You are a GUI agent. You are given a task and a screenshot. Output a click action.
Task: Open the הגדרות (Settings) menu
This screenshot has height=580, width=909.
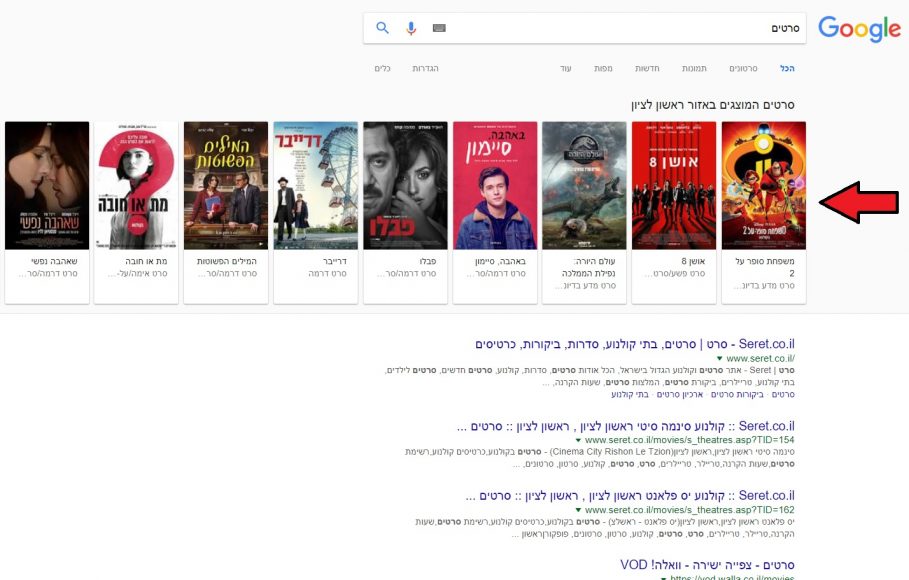pos(425,68)
